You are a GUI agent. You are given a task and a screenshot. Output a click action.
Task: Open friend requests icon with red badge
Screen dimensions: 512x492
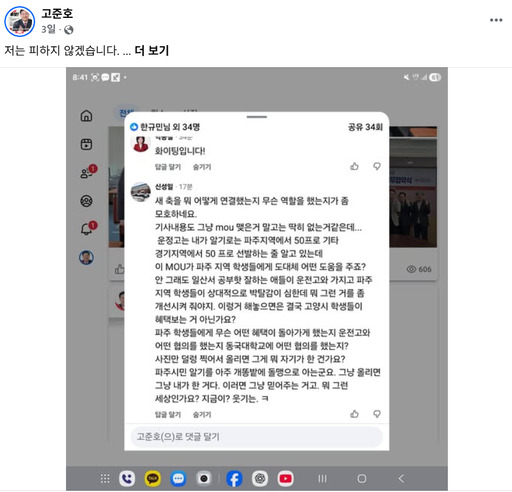(88, 172)
